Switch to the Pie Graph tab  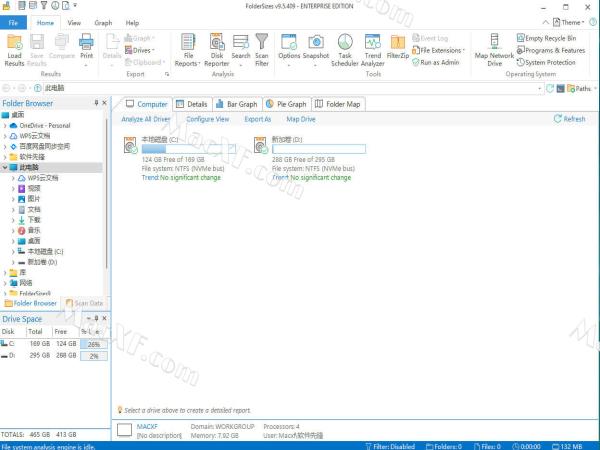tap(287, 104)
